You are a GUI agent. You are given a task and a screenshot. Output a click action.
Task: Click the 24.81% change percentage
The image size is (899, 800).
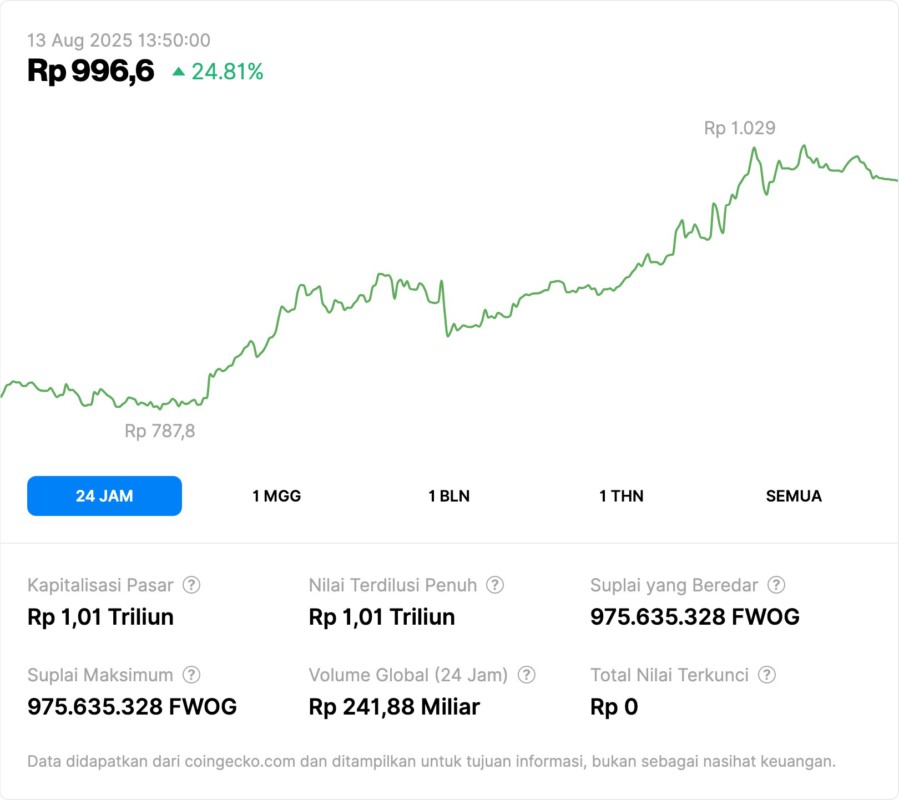point(227,71)
